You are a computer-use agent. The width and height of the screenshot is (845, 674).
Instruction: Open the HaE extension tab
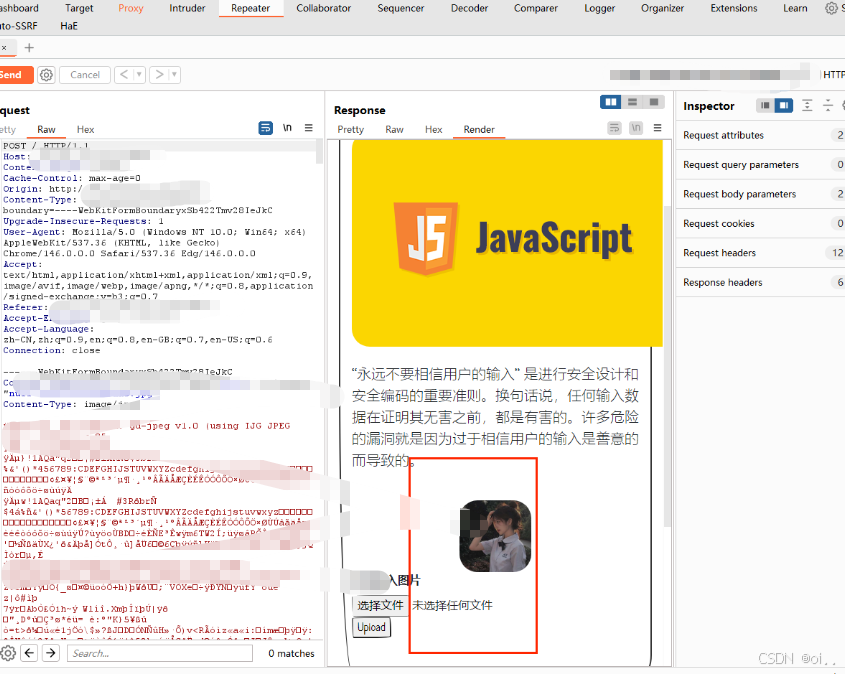click(69, 26)
